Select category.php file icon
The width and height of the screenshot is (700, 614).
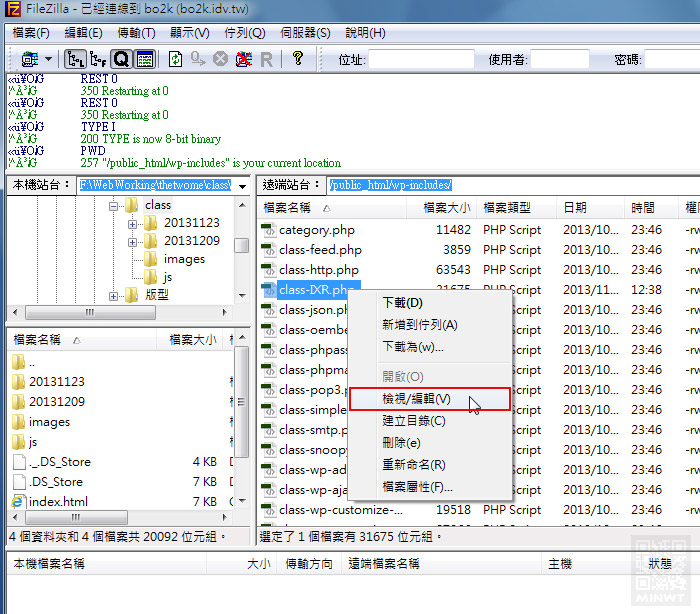[x=268, y=230]
